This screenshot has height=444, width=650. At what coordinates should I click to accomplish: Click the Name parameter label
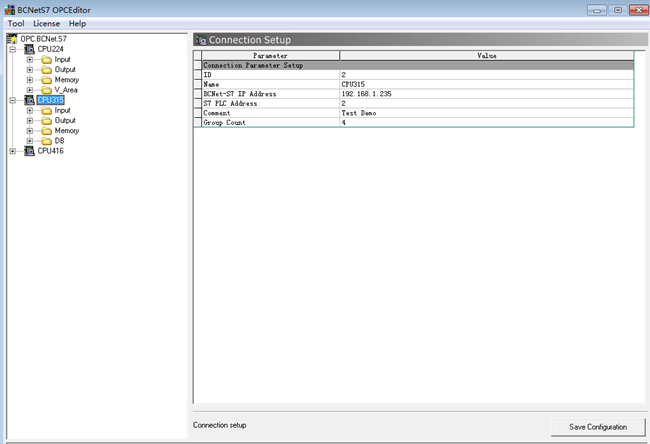[x=211, y=85]
